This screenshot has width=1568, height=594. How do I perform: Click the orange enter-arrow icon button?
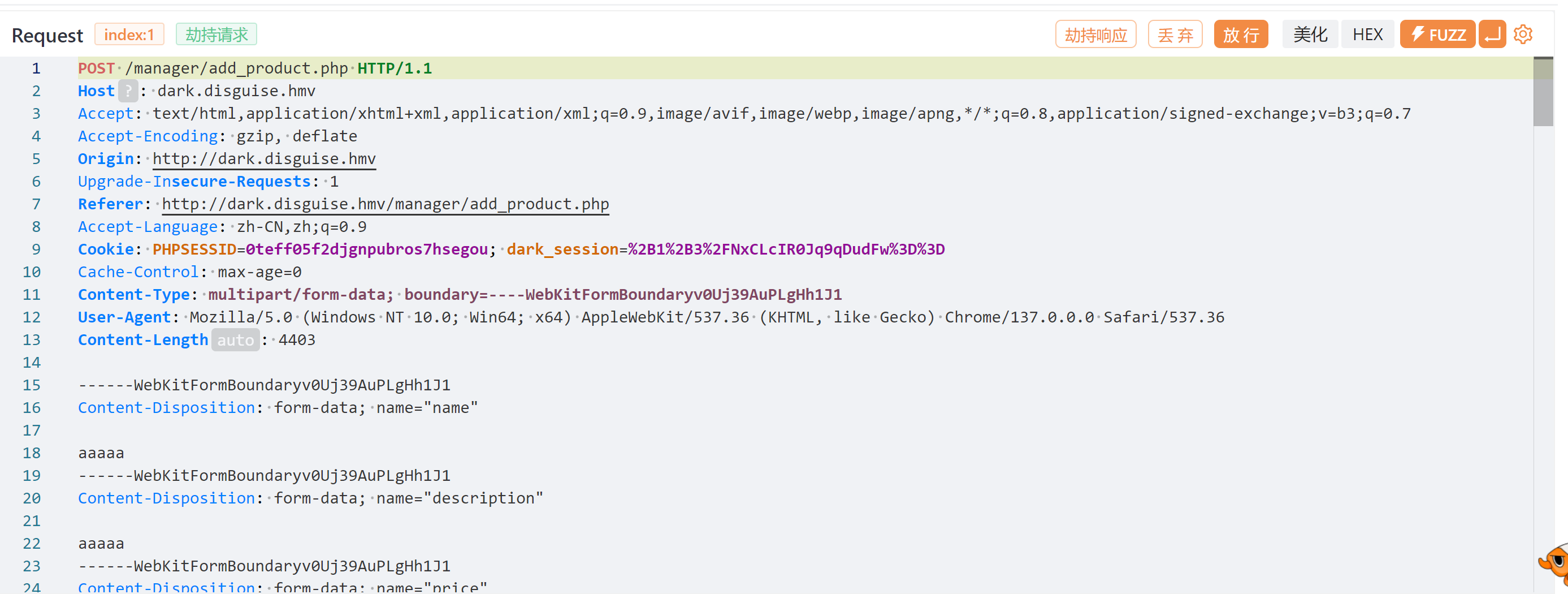(x=1492, y=34)
